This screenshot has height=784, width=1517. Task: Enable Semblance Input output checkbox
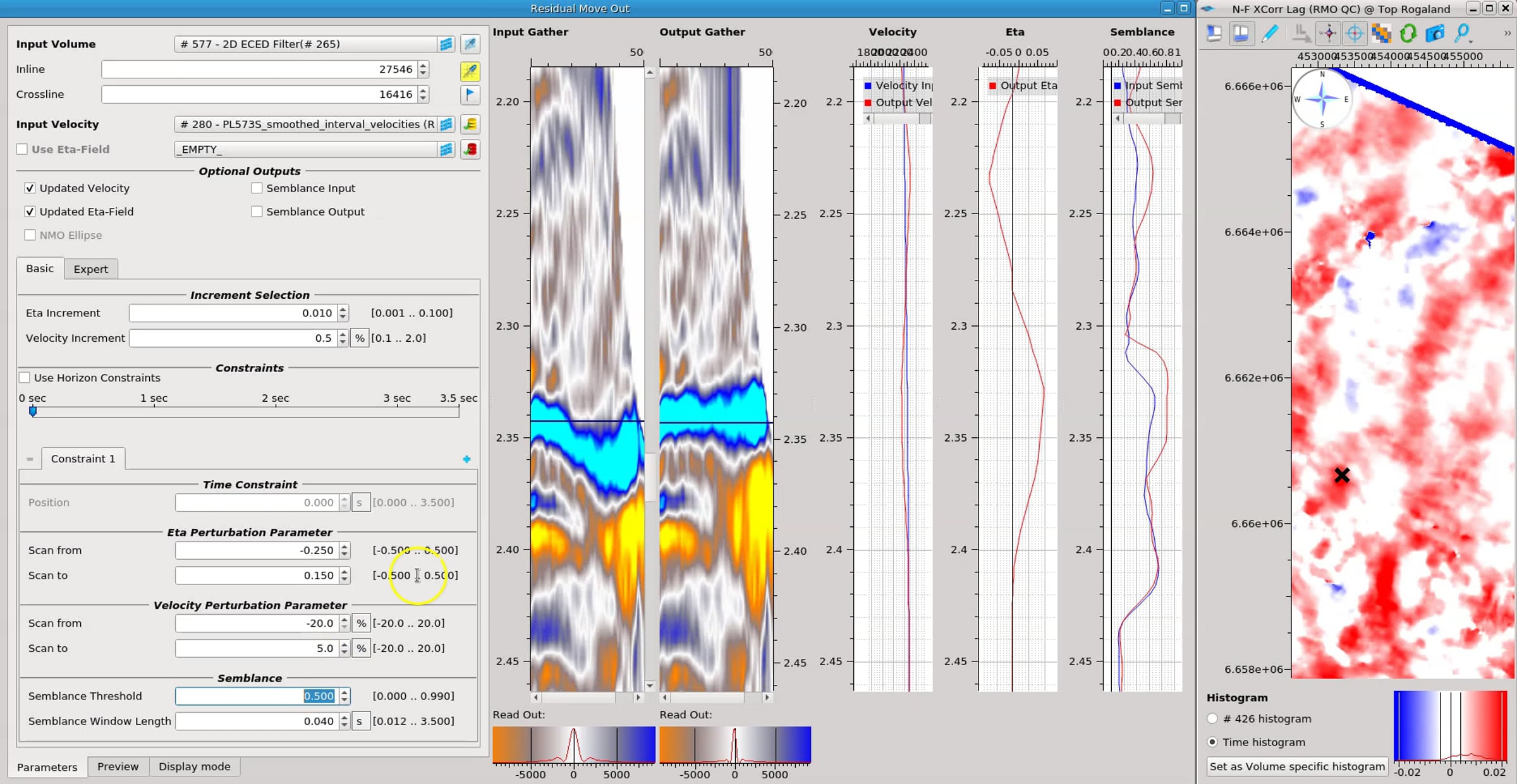pyautogui.click(x=257, y=188)
